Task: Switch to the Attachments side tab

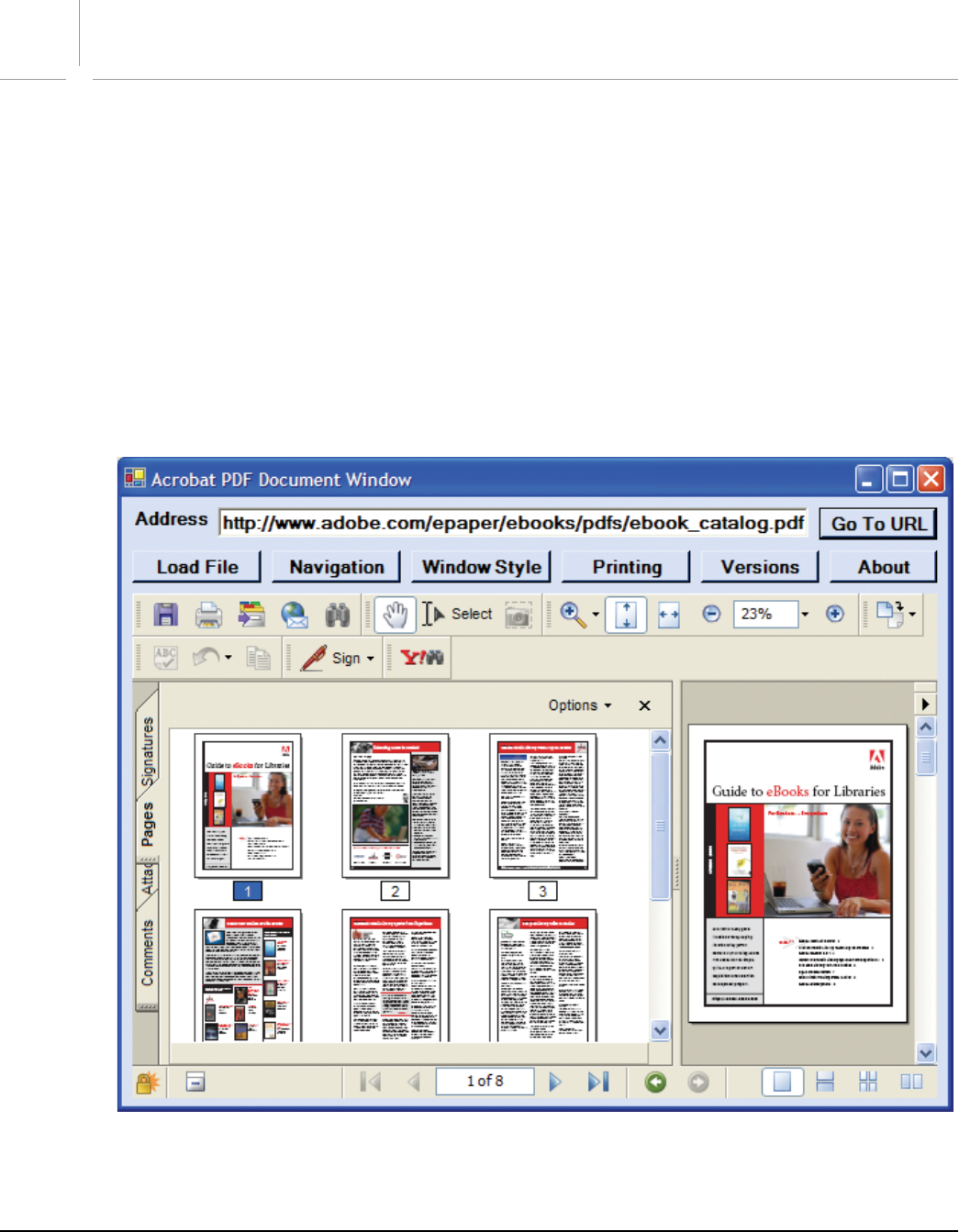Action: (x=147, y=879)
